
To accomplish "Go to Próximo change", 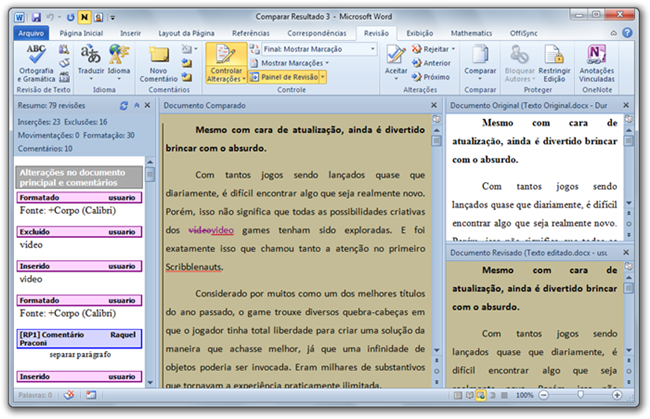I will click(x=431, y=77).
